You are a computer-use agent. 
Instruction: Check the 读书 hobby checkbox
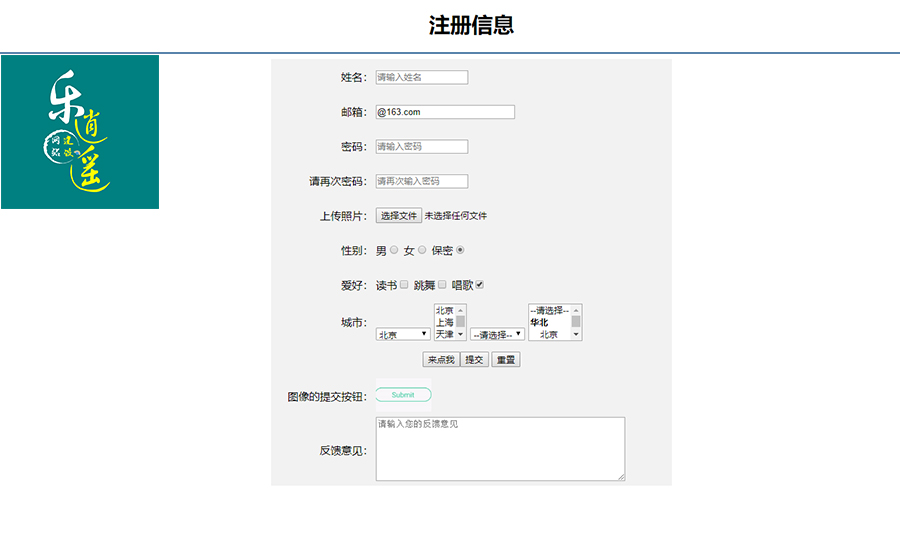pyautogui.click(x=404, y=285)
